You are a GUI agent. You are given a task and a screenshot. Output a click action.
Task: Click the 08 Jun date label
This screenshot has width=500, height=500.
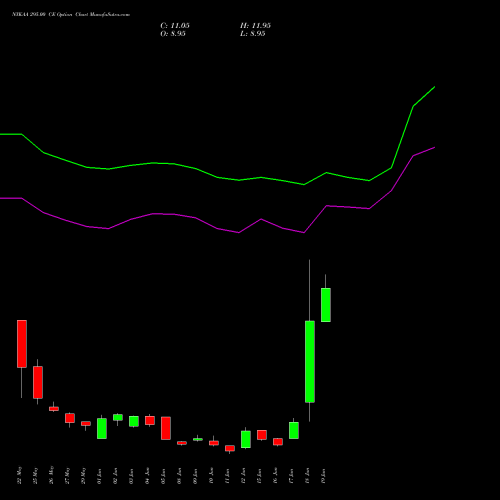click(179, 476)
